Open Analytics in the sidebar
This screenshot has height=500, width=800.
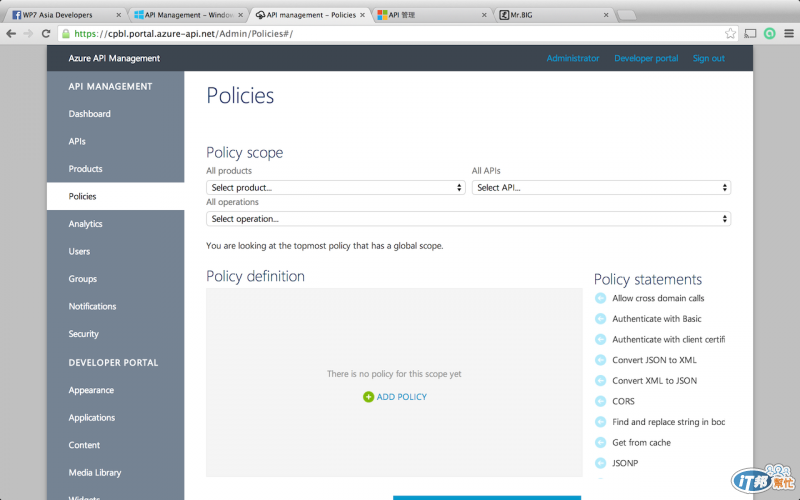click(85, 224)
